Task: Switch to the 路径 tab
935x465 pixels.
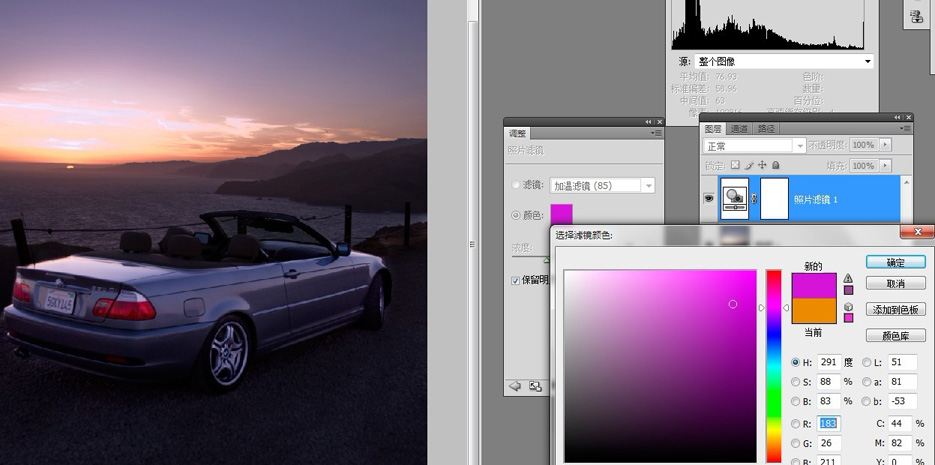Action: [766, 129]
